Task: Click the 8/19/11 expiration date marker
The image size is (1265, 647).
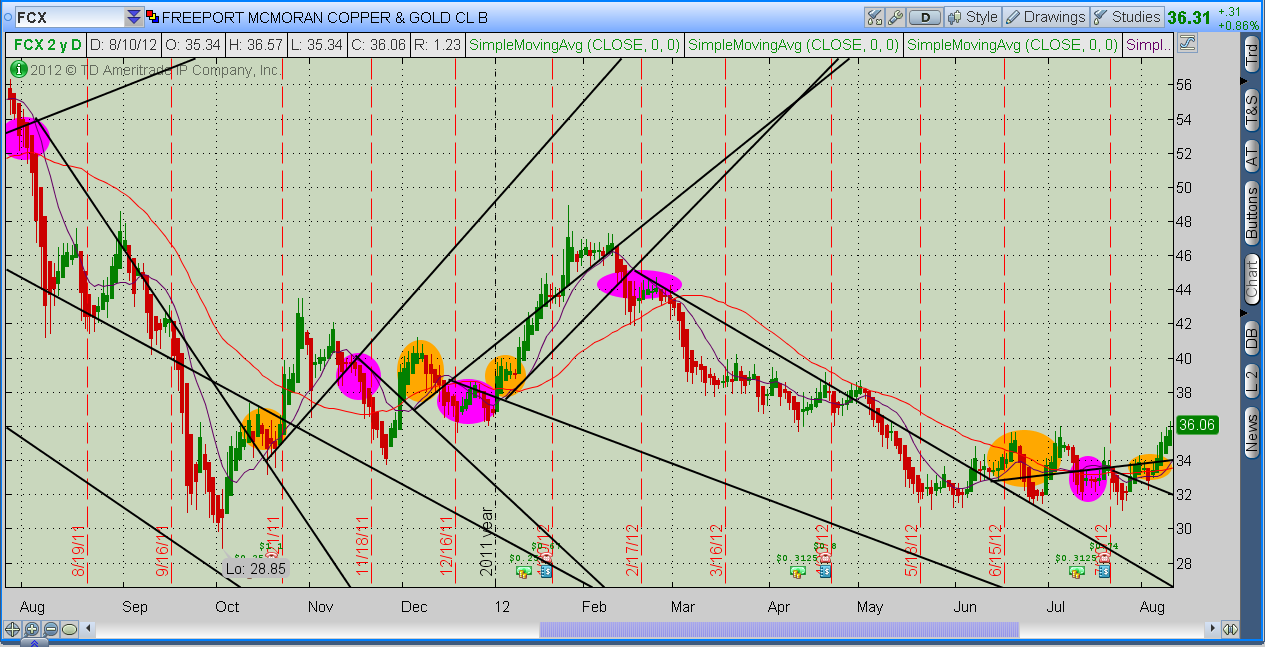Action: [79, 549]
